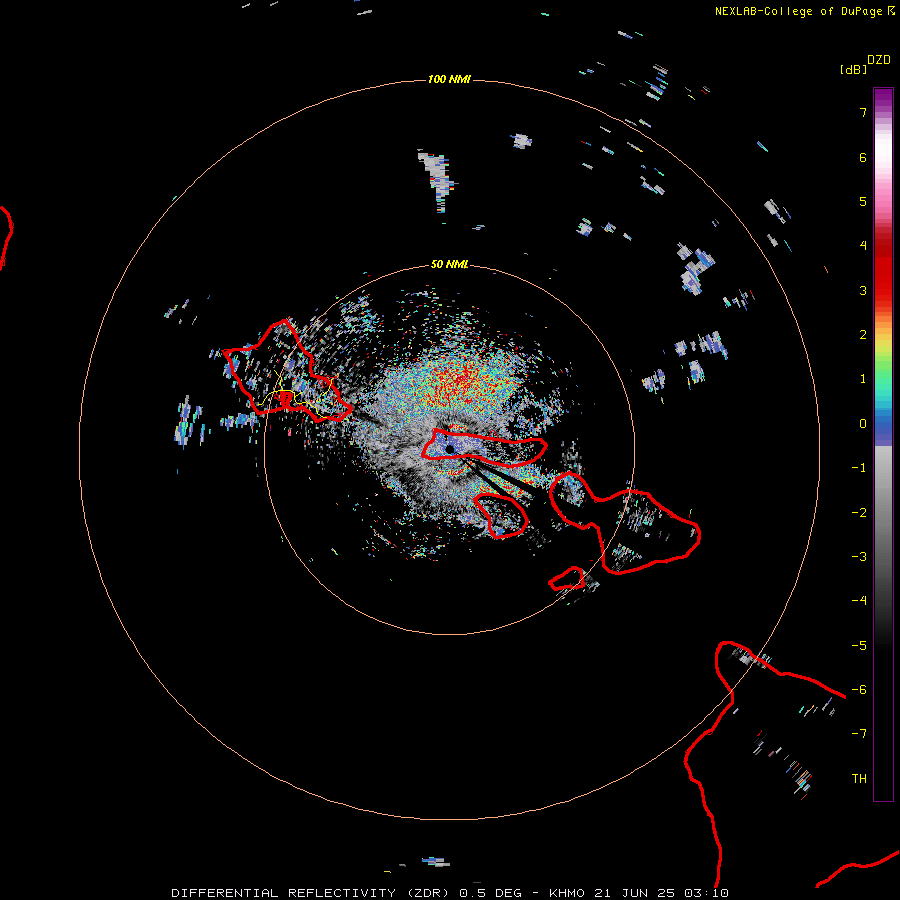This screenshot has width=900, height=900.
Task: Click the 2 value on color scale
Action: coord(863,335)
